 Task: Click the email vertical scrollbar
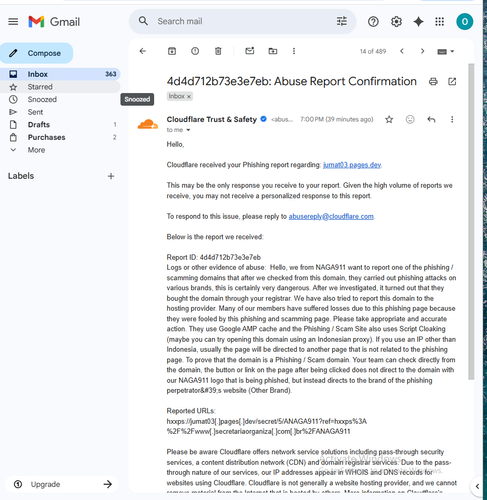[x=471, y=221]
